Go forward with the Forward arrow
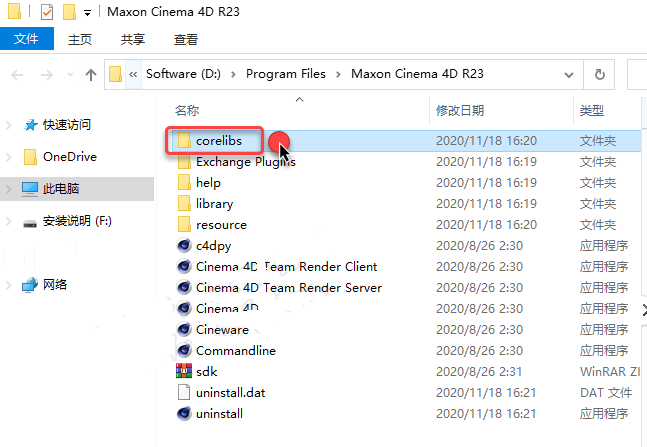This screenshot has width=647, height=447. pyautogui.click(x=47, y=75)
